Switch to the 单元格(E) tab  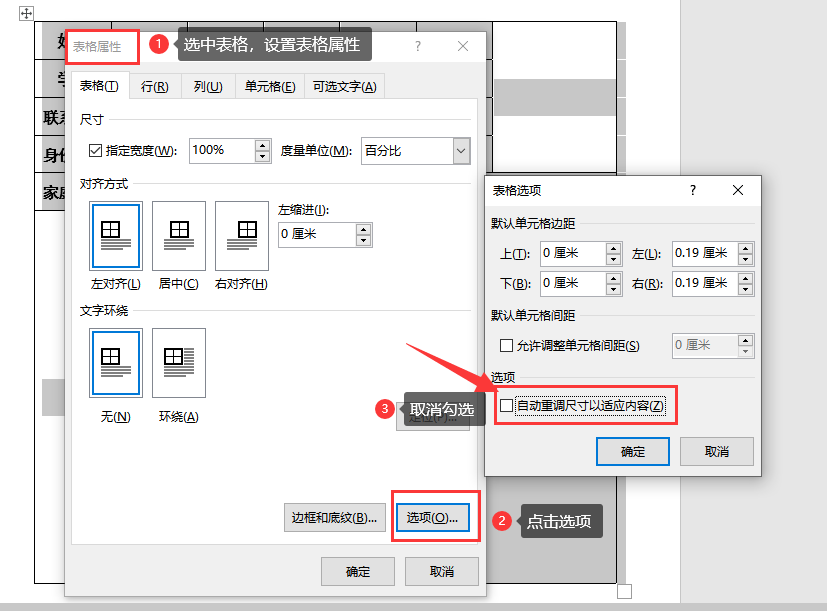[x=270, y=87]
